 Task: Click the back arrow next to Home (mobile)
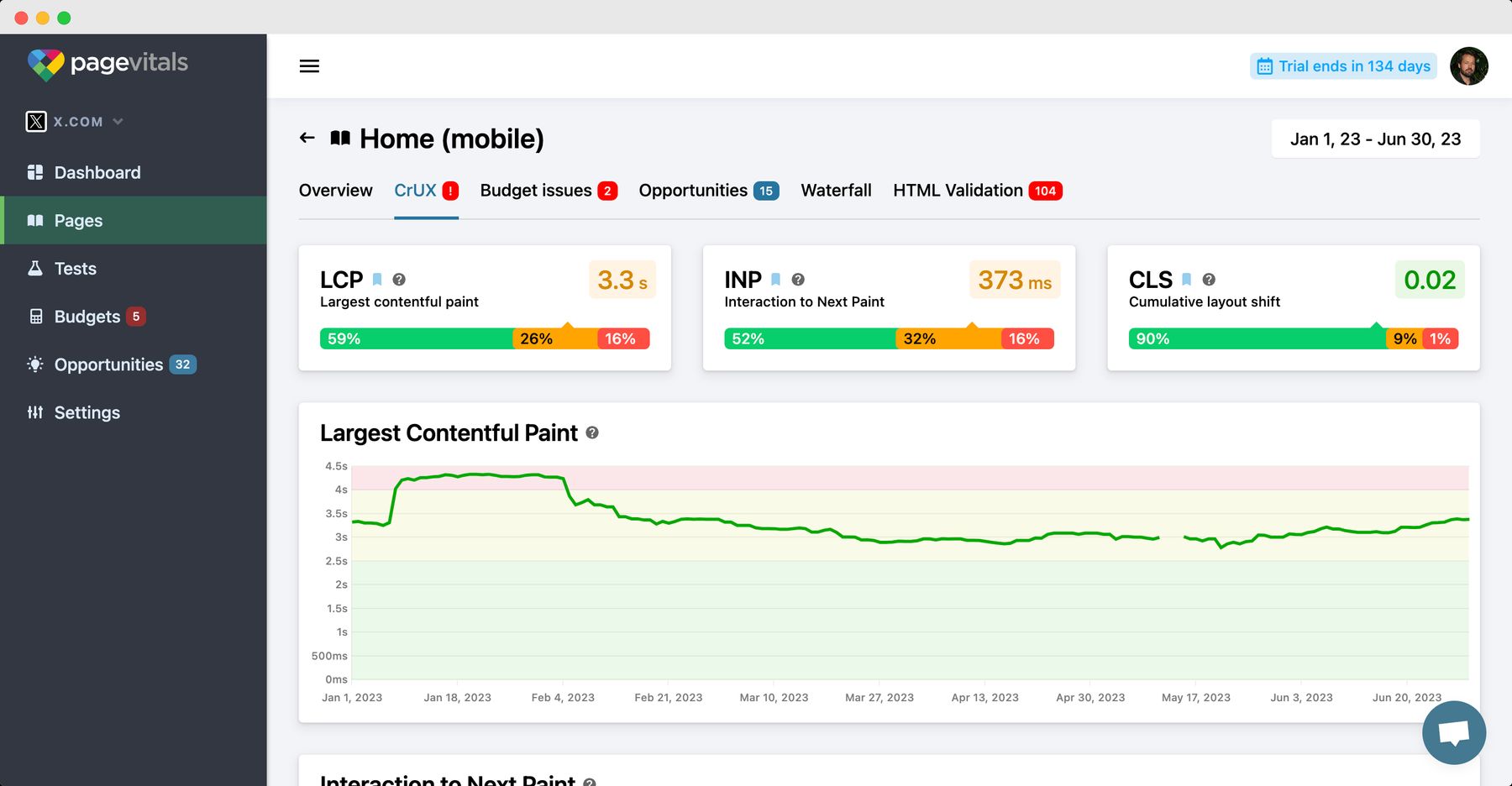[x=307, y=138]
